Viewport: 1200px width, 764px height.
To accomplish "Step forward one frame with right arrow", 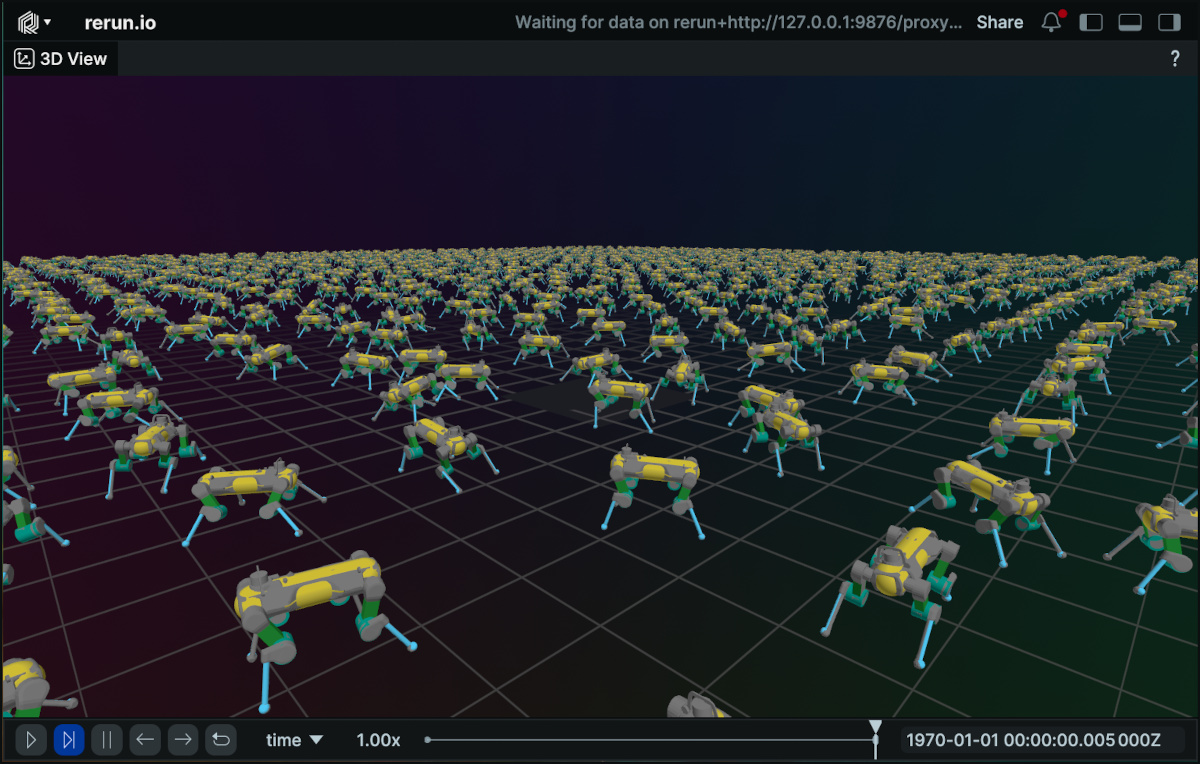I will [x=183, y=740].
